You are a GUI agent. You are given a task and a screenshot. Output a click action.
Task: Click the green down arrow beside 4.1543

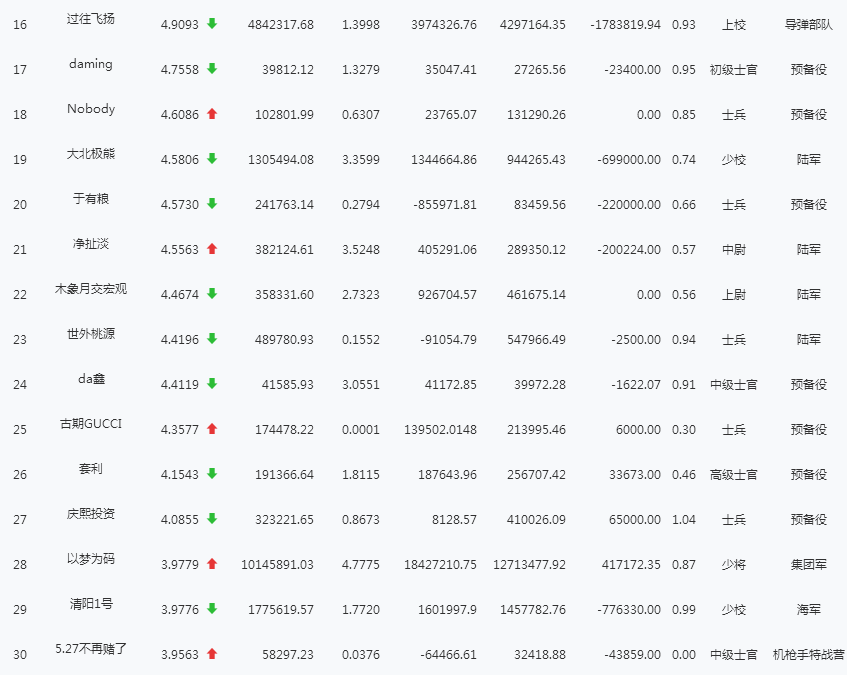coord(212,474)
